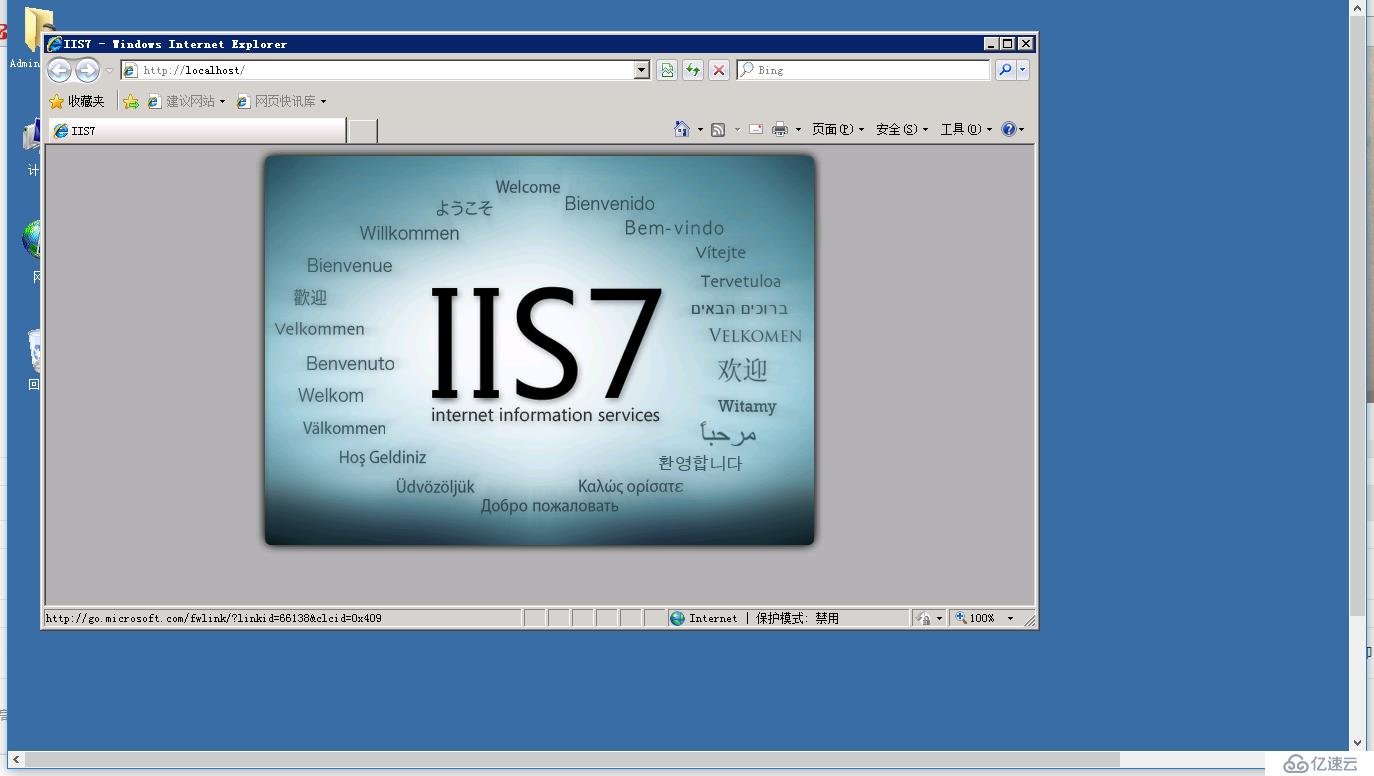The height and width of the screenshot is (776, 1374).
Task: Go back with the Back arrow button
Action: coord(60,70)
